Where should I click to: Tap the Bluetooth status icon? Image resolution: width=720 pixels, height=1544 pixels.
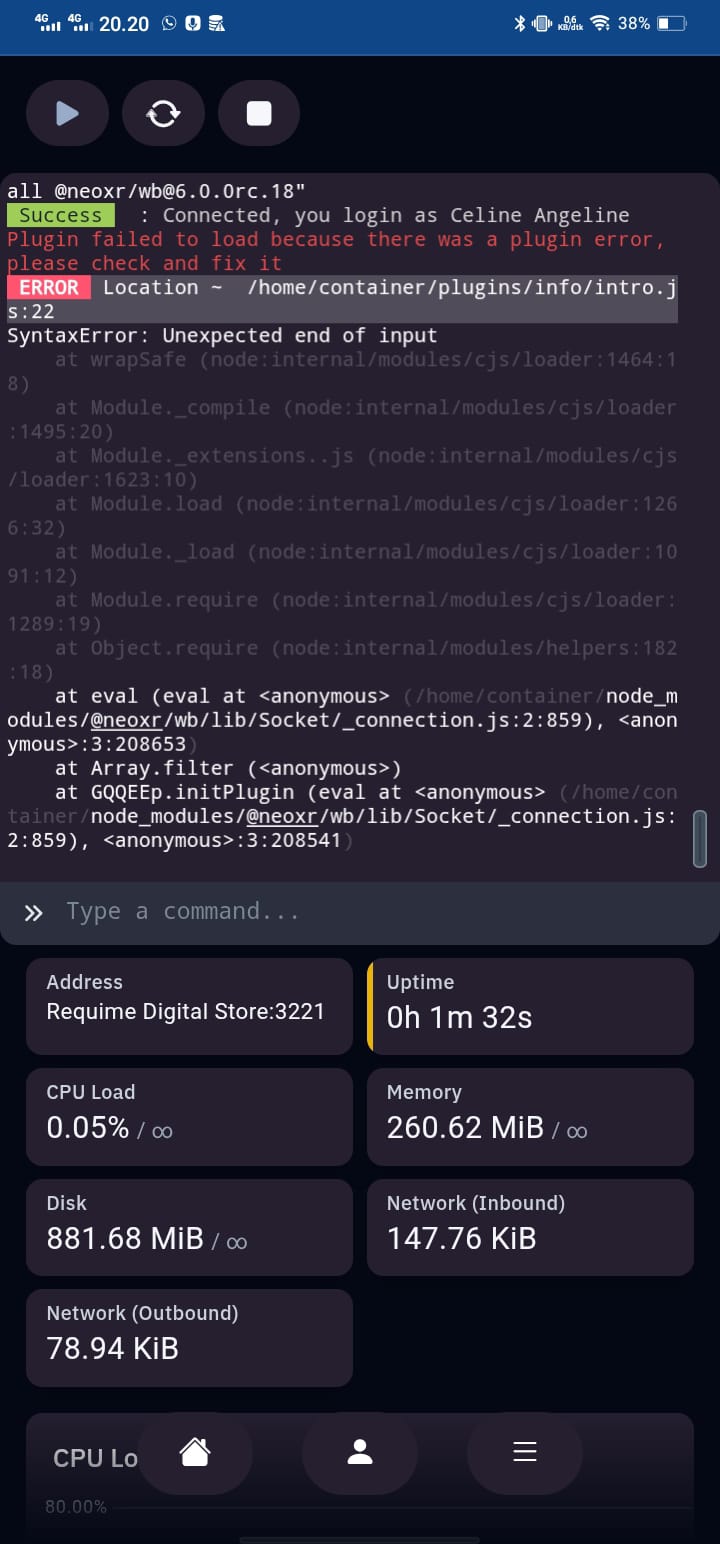(519, 23)
